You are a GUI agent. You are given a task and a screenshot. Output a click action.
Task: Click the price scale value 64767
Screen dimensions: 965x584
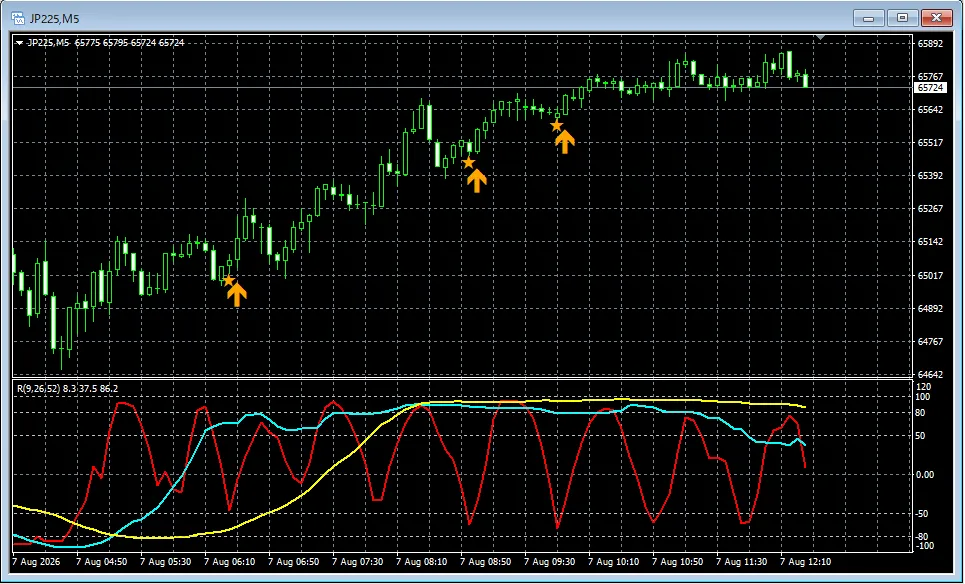[x=931, y=342]
